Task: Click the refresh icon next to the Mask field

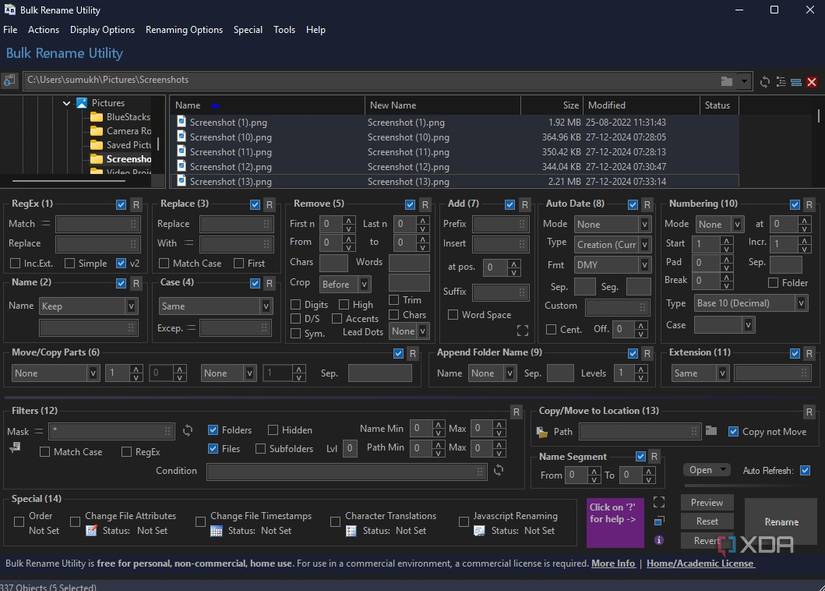Action: click(187, 430)
